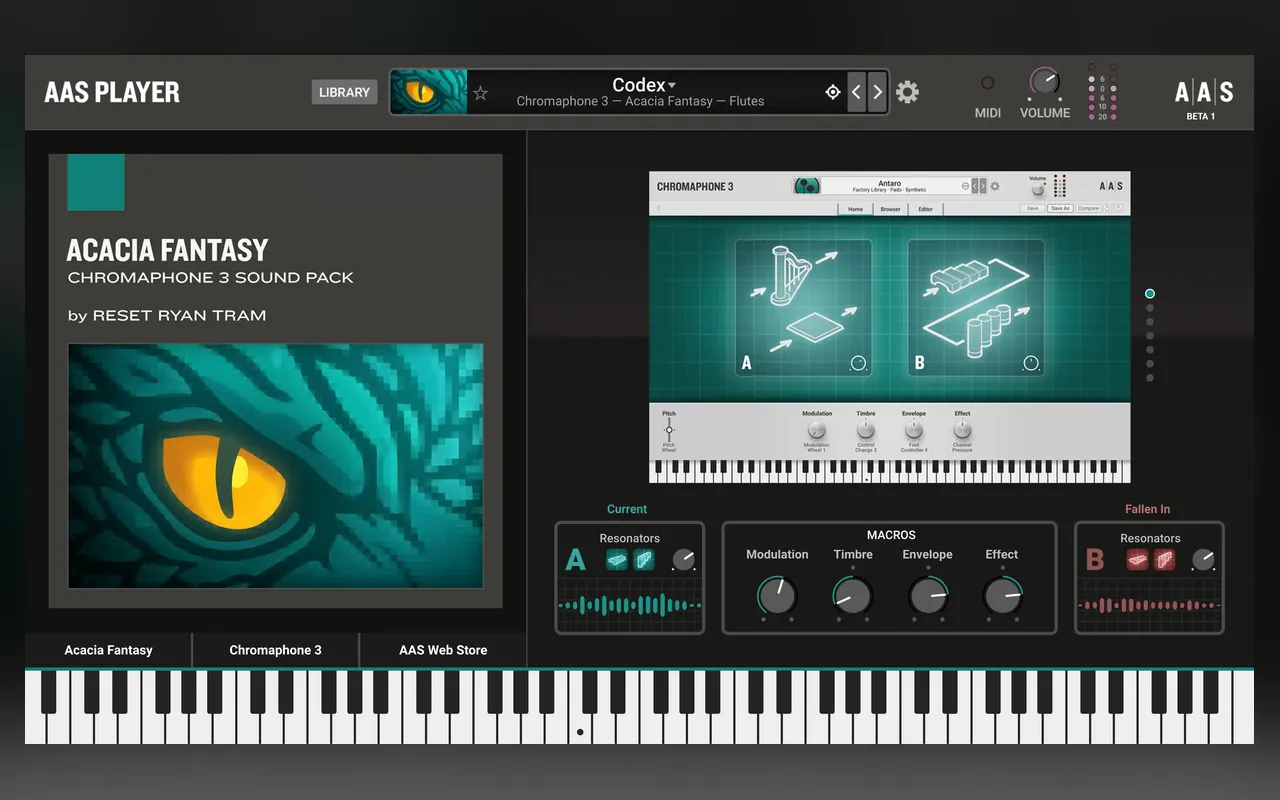Image resolution: width=1280 pixels, height=800 pixels.
Task: Select the first teal resonator icon of layer A
Action: tap(617, 560)
